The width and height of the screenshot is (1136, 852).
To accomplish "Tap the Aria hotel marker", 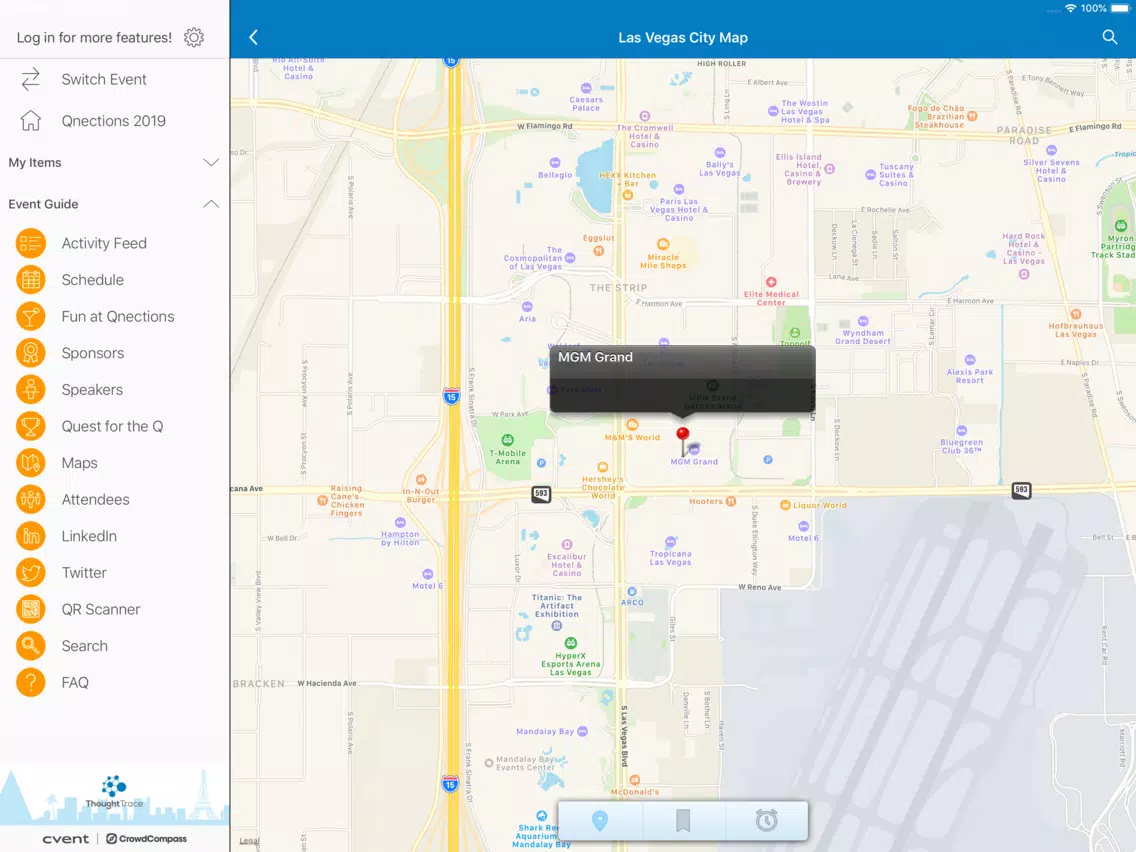I will (527, 306).
